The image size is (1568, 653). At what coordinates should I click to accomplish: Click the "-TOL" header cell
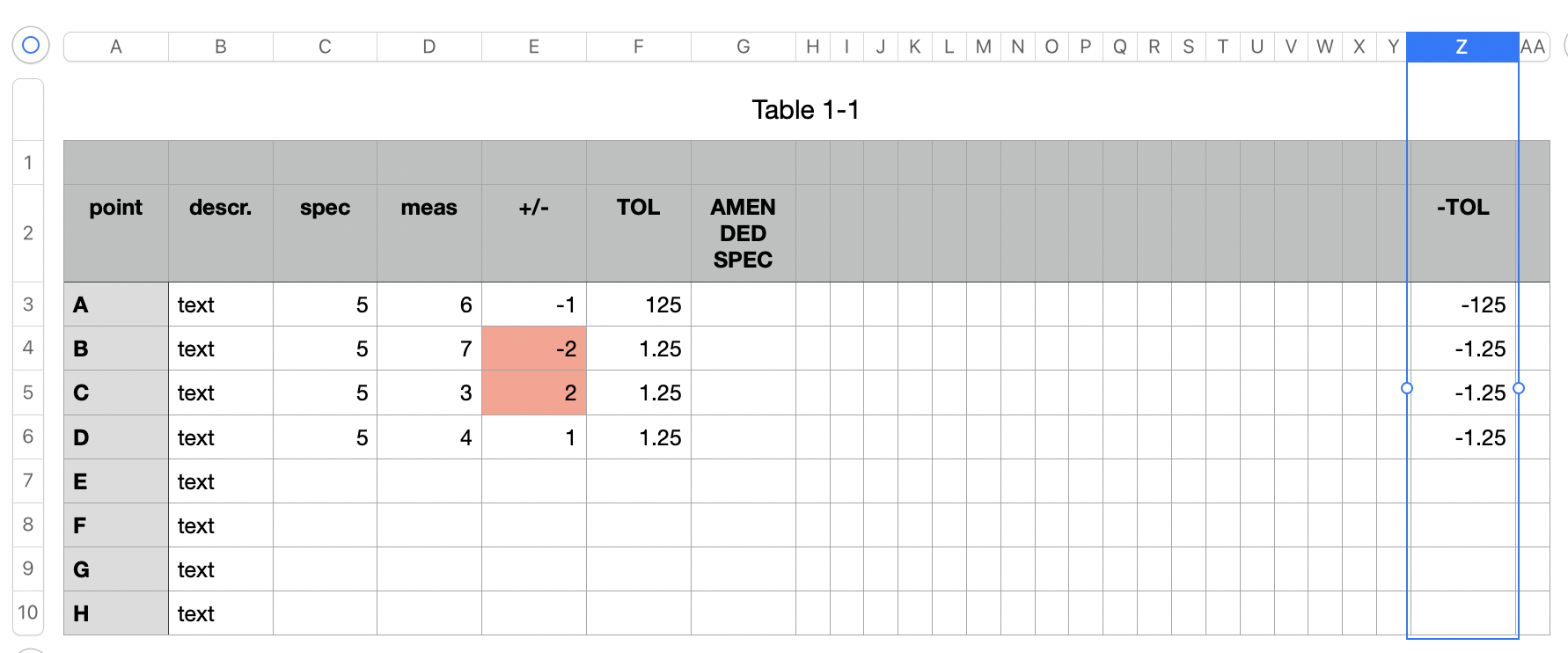click(1462, 208)
